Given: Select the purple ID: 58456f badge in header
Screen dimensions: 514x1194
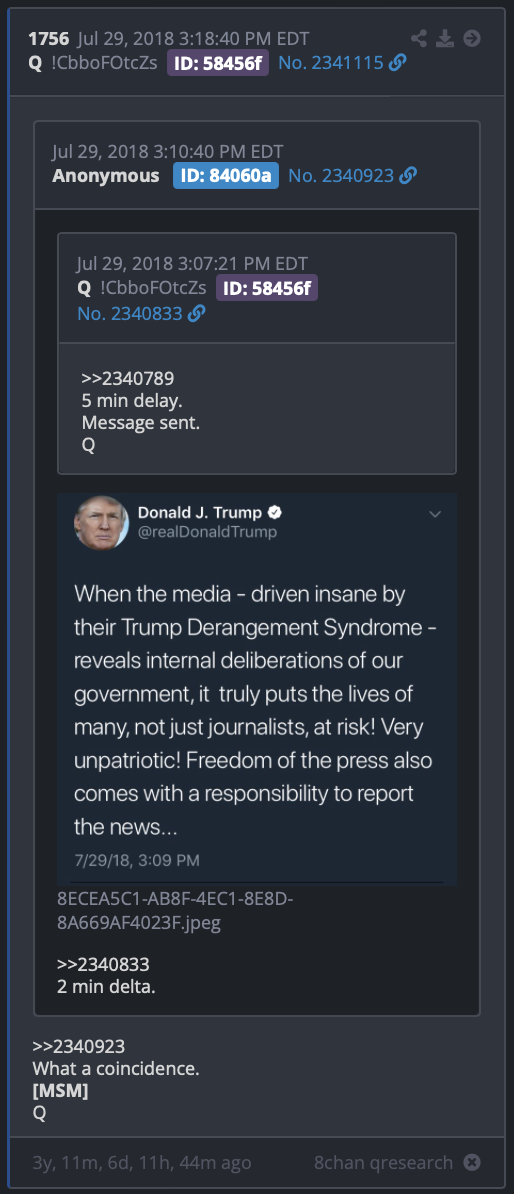Looking at the screenshot, I should click(219, 63).
